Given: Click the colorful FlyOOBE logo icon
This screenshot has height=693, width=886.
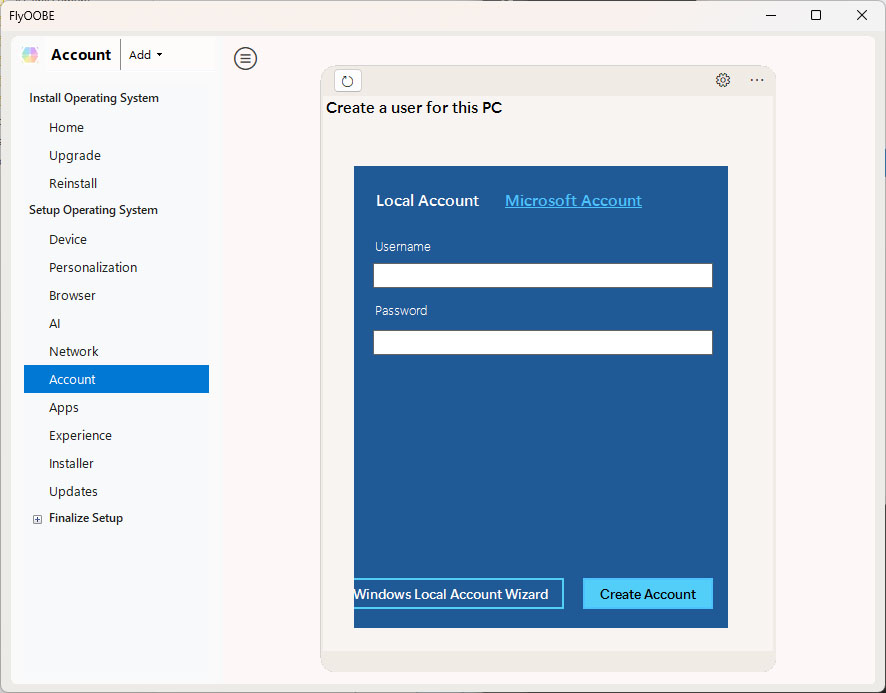Looking at the screenshot, I should [31, 55].
